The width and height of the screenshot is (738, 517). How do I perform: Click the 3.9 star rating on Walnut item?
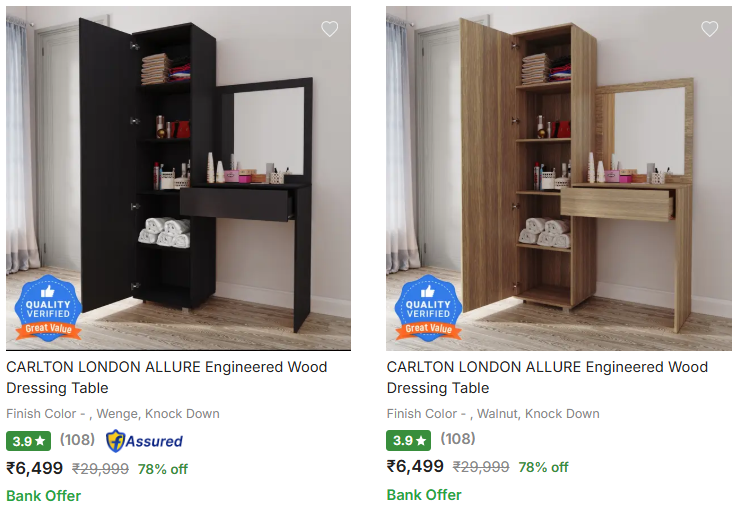point(409,440)
